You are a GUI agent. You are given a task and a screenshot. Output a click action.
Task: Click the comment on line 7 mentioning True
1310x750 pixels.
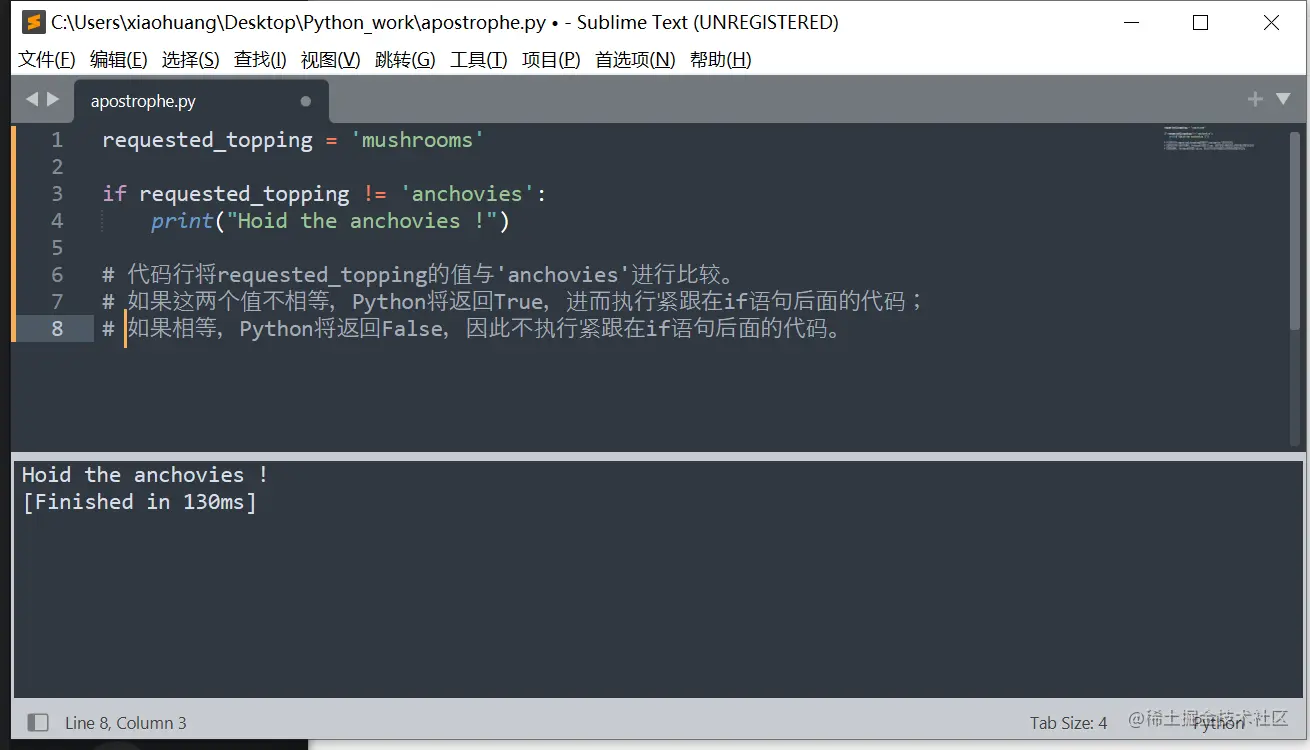[513, 302]
